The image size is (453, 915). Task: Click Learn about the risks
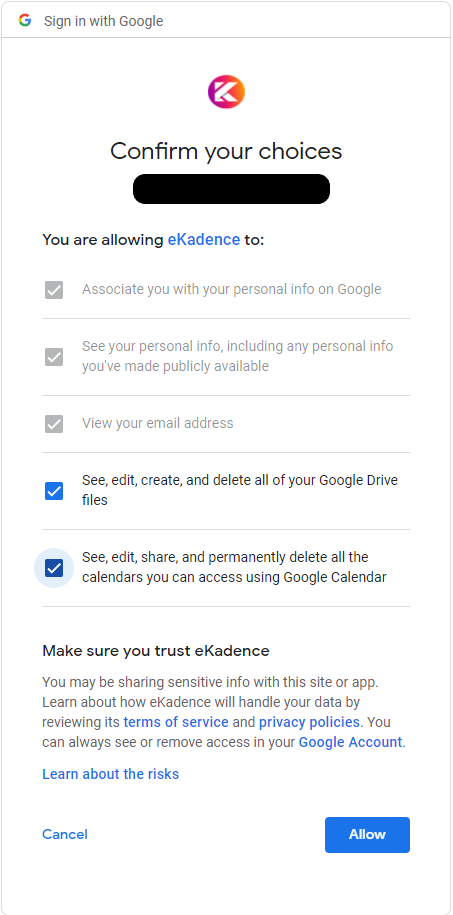coord(110,774)
